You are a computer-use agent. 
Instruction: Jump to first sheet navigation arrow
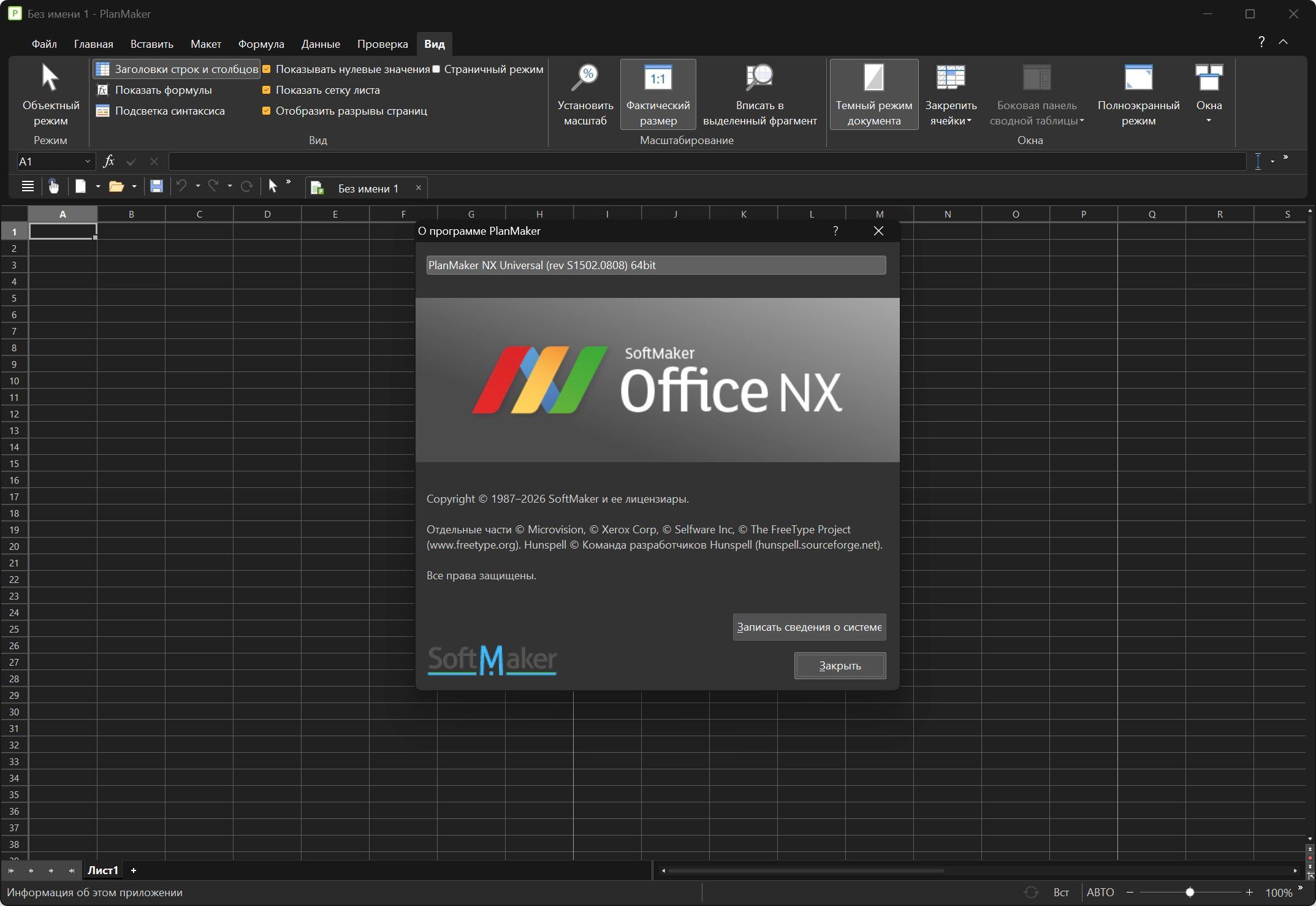pyautogui.click(x=11, y=870)
